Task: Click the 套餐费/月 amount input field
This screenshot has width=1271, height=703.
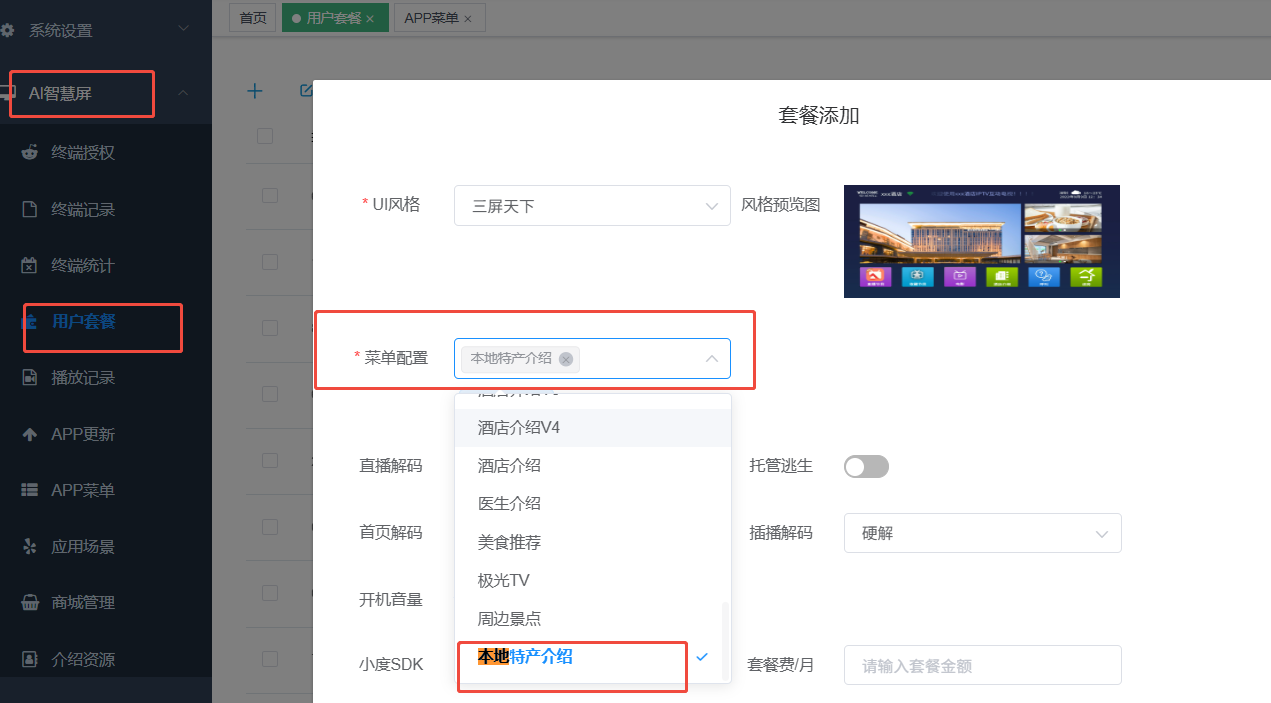Action: [x=982, y=665]
